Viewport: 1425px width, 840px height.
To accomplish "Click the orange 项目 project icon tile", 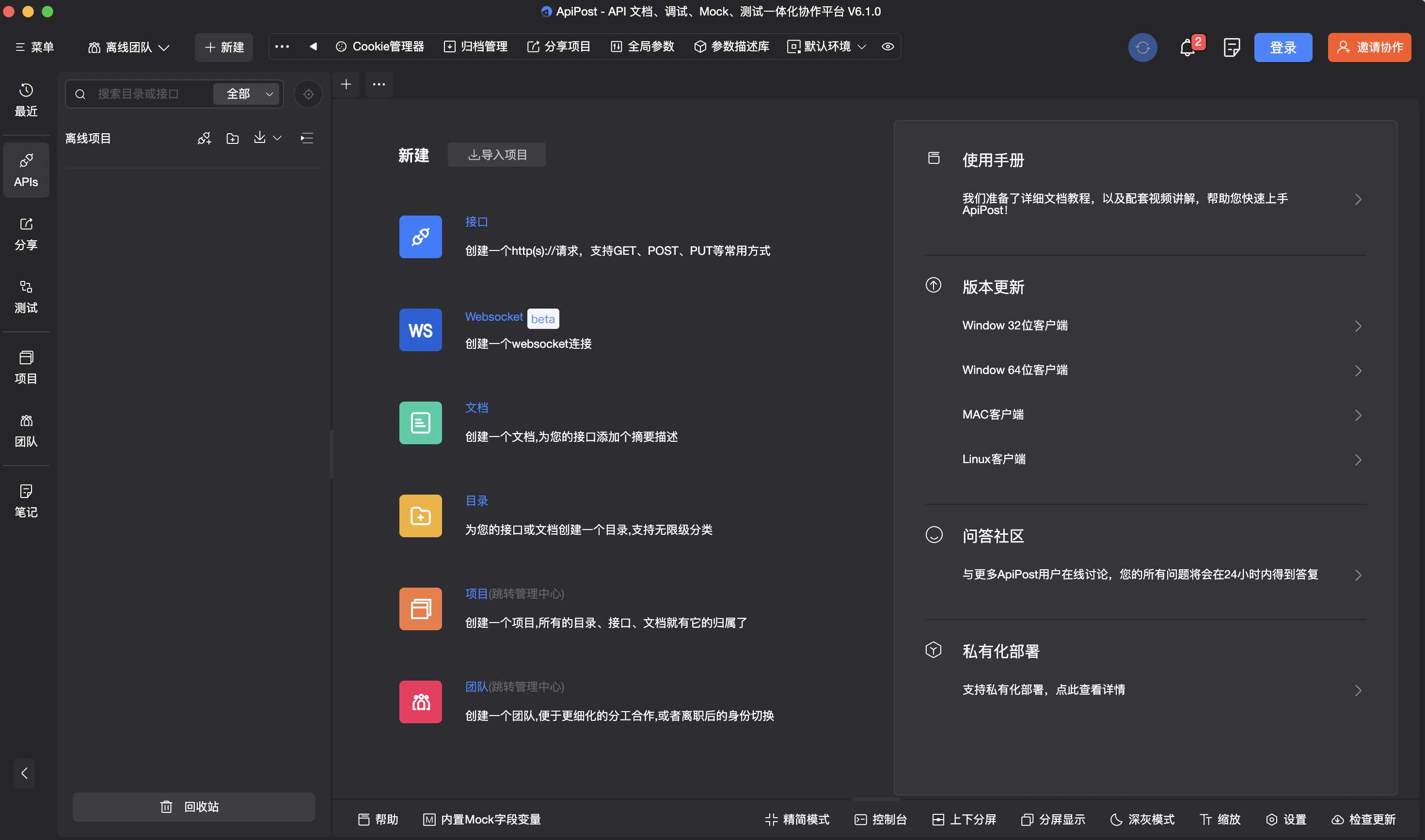I will 420,609.
